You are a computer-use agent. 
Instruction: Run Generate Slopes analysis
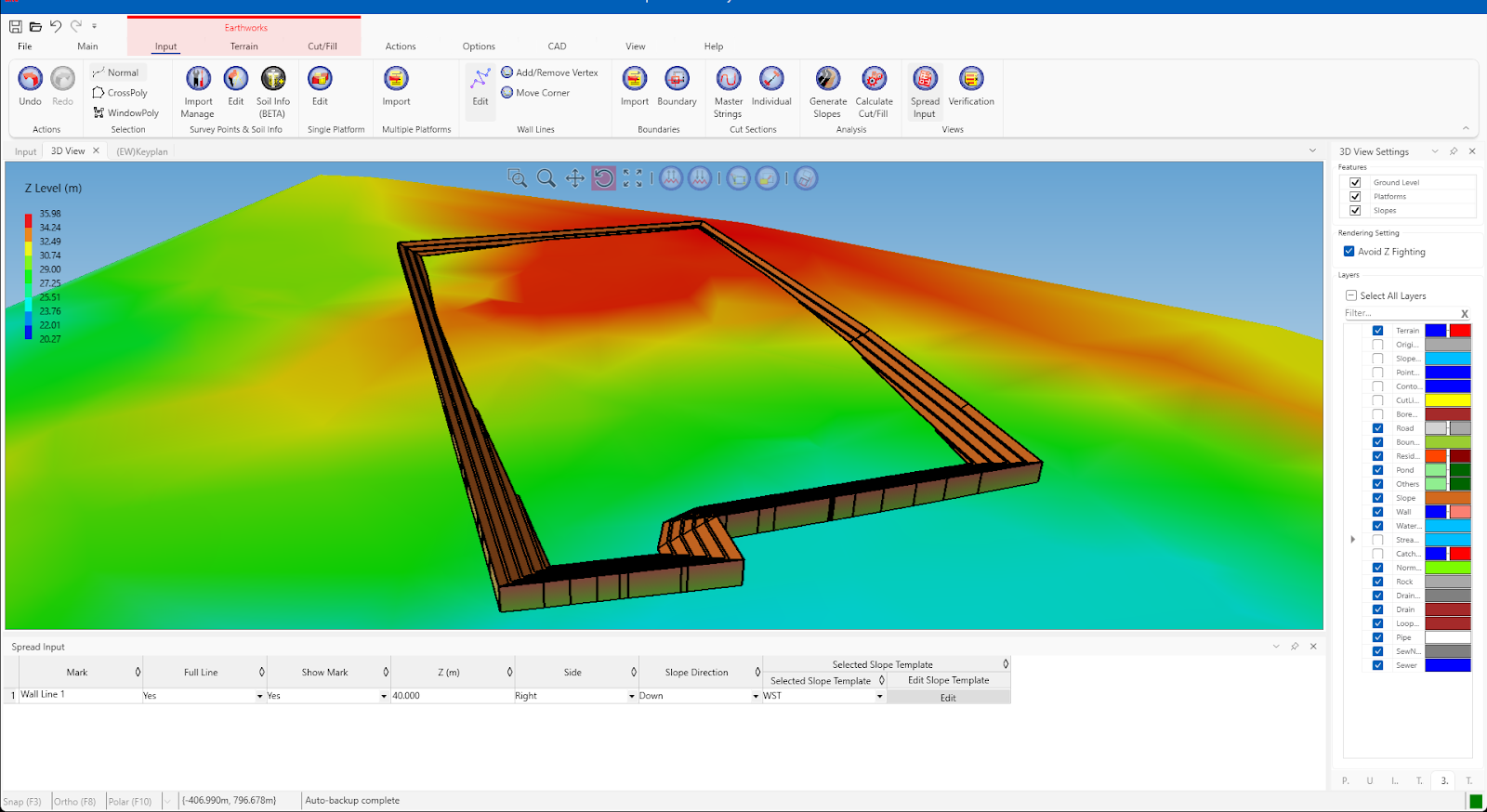click(x=828, y=79)
